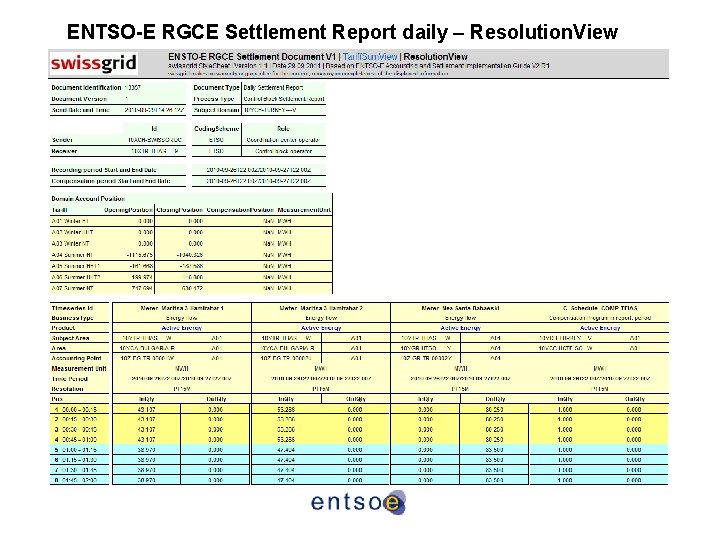Select the A01 Winter tariff row label
Viewport: 720px width, 540px height.
(x=70, y=221)
